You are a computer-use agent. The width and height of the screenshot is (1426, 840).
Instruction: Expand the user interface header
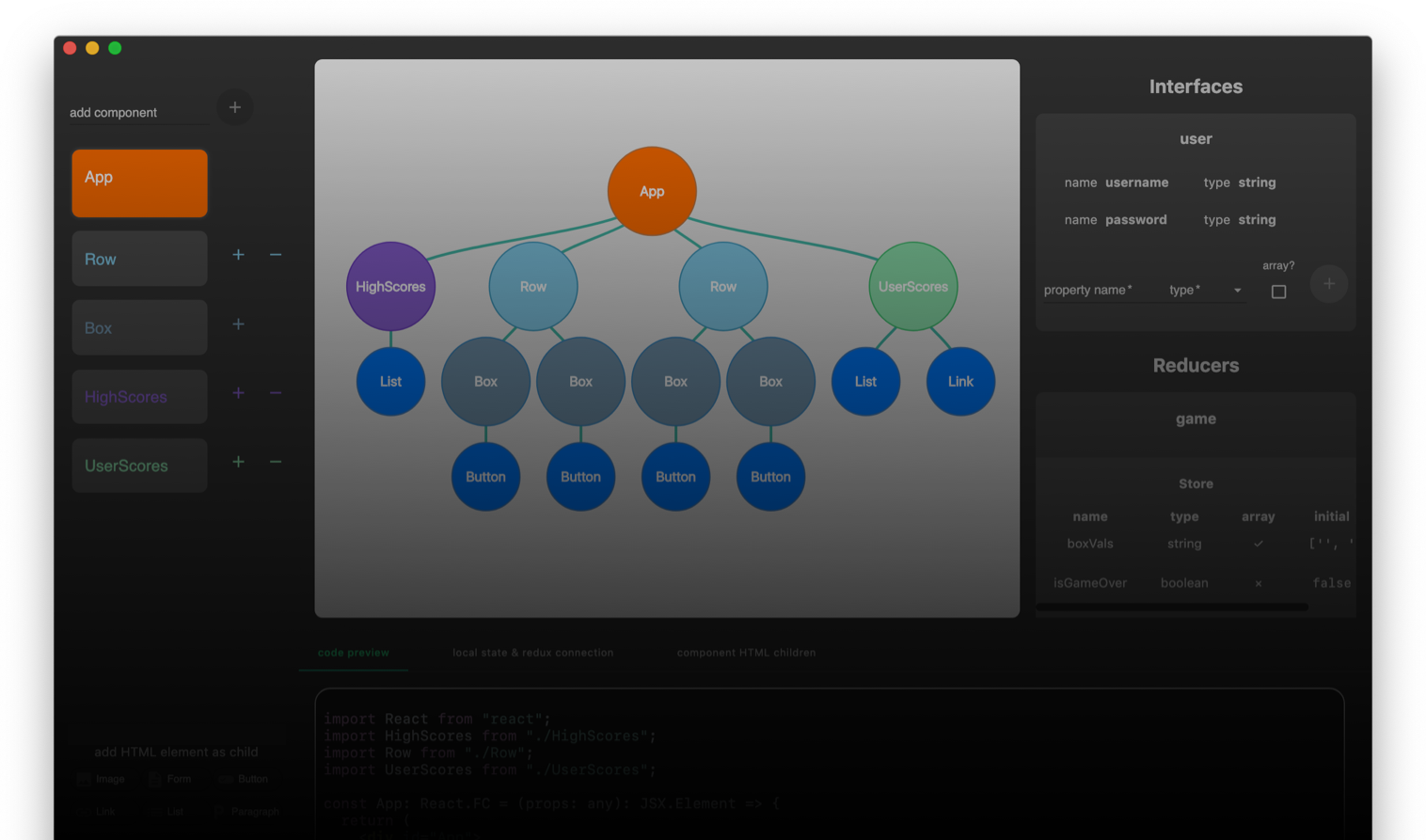coord(1196,139)
